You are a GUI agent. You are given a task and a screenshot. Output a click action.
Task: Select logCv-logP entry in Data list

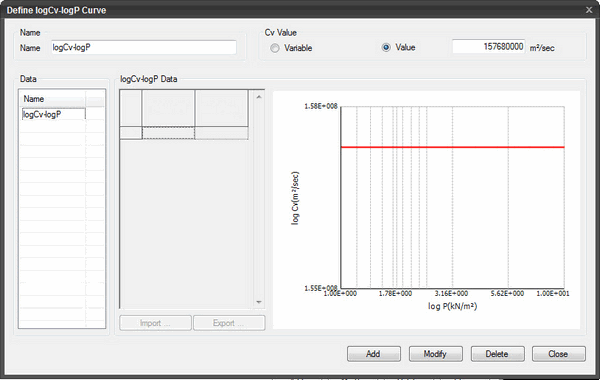point(54,114)
